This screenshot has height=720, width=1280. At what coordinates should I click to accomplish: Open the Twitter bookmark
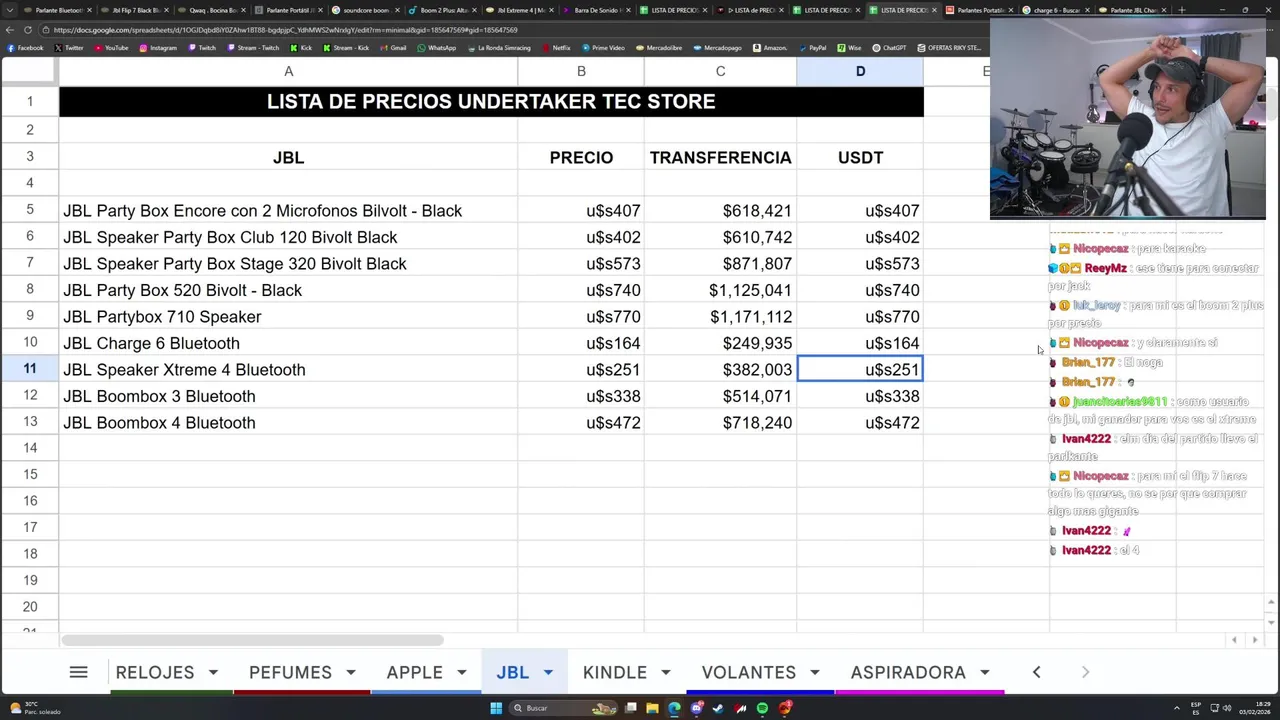point(69,48)
